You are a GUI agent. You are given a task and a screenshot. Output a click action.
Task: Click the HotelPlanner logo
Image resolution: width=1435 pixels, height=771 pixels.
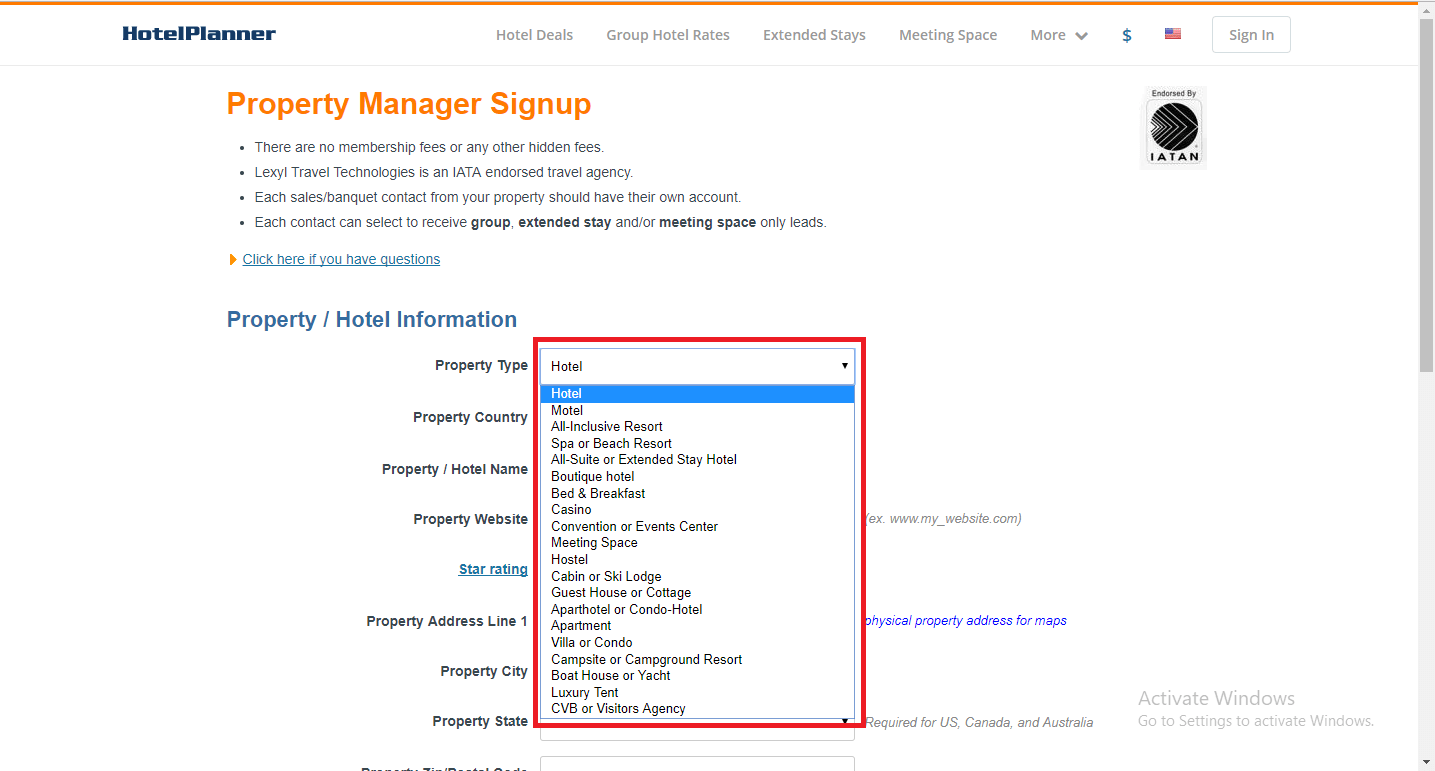199,34
